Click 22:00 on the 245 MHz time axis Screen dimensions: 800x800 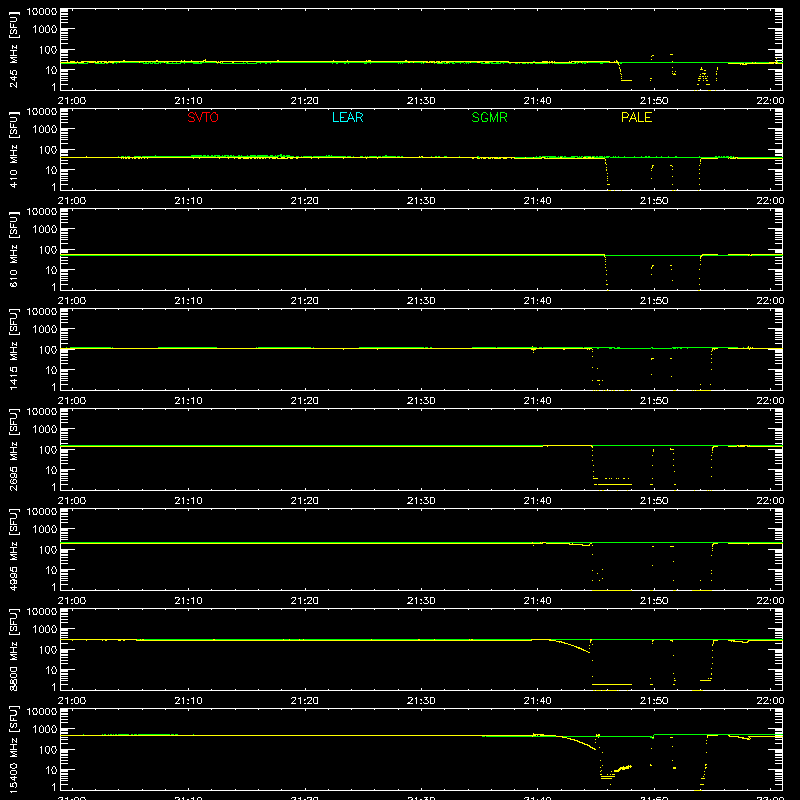[x=770, y=101]
